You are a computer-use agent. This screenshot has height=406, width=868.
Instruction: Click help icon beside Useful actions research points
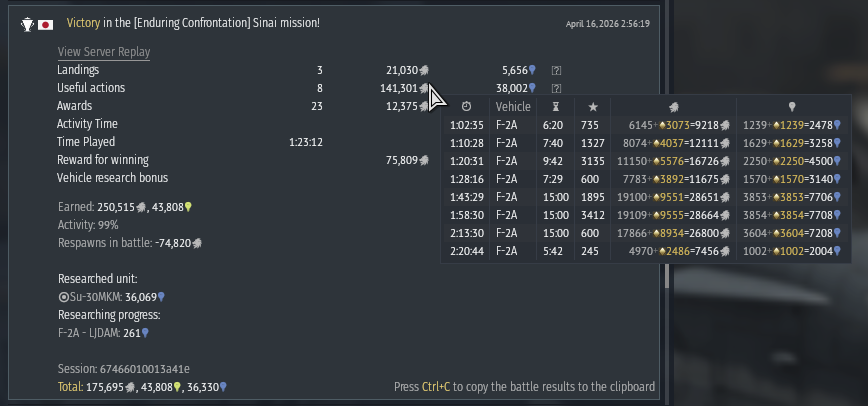556,88
